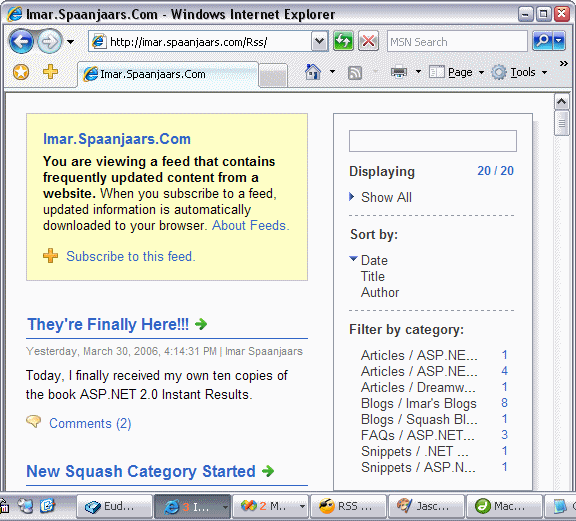
Task: Filter by Blogs / Squash Bl... category
Action: click(x=419, y=419)
